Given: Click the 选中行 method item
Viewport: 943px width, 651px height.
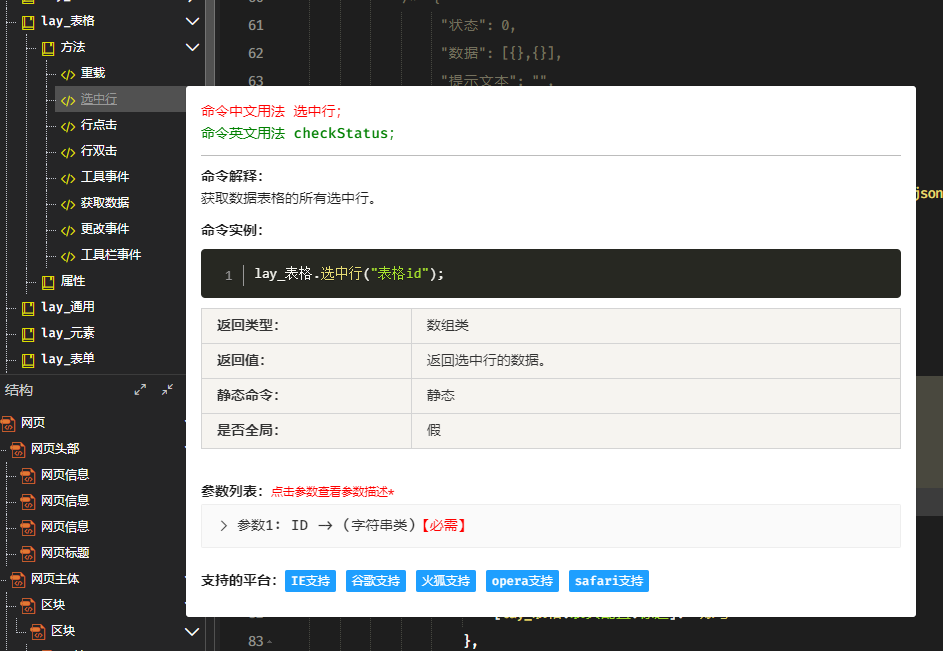Looking at the screenshot, I should click(99, 99).
